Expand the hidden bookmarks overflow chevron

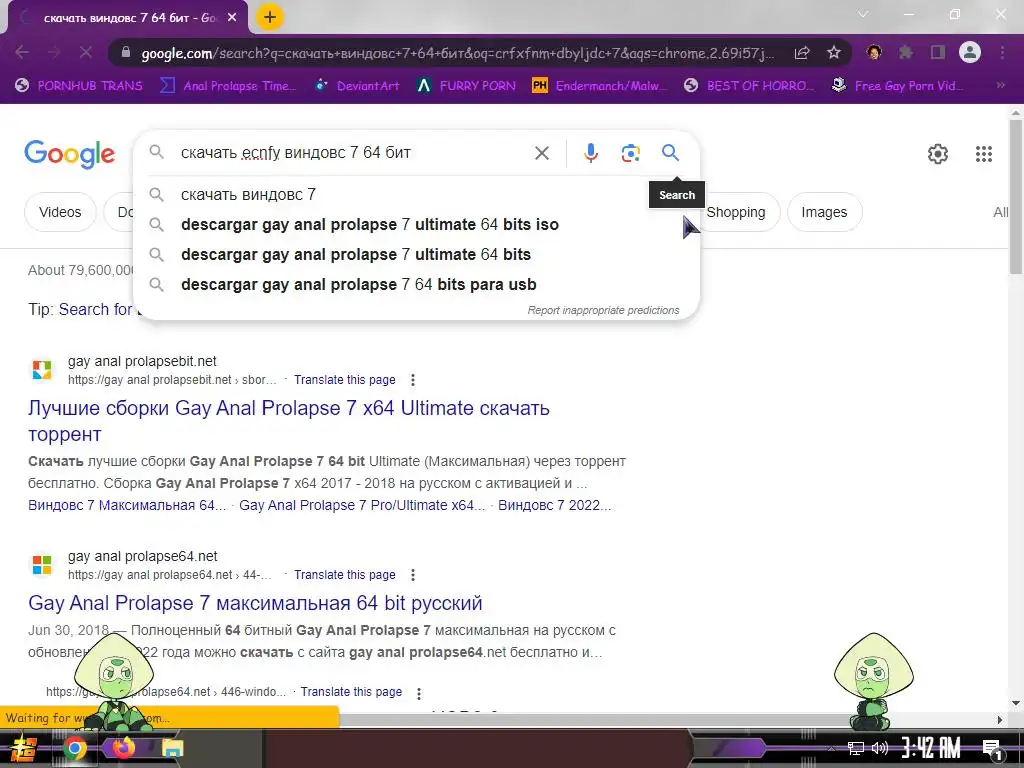[x=1000, y=85]
